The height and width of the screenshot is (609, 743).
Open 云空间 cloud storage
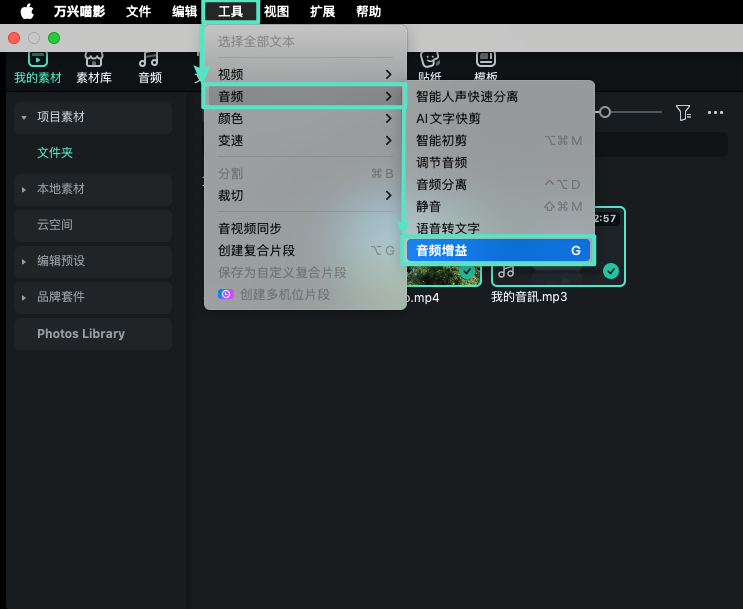click(x=93, y=225)
